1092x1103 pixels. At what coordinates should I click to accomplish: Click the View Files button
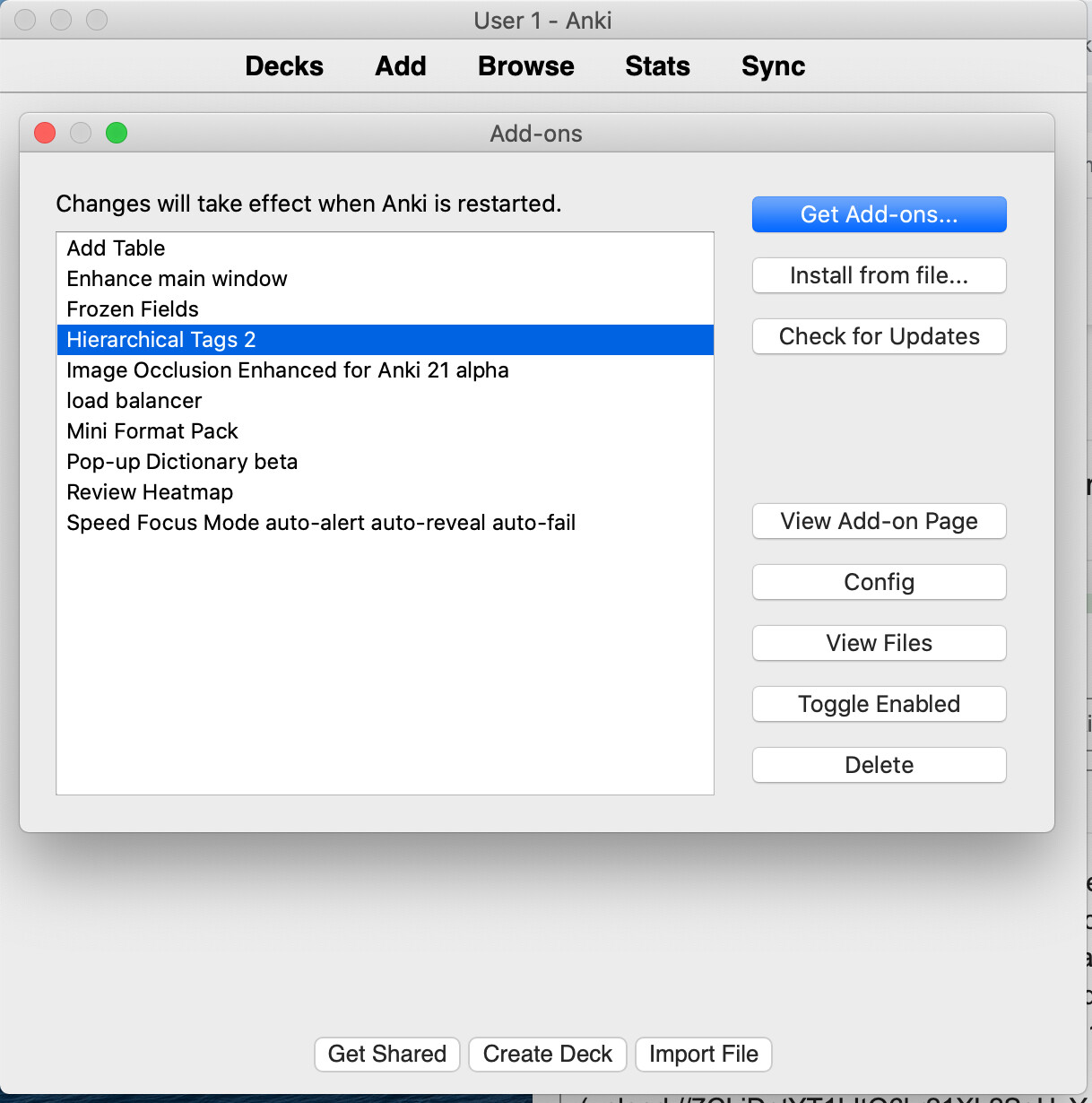880,643
